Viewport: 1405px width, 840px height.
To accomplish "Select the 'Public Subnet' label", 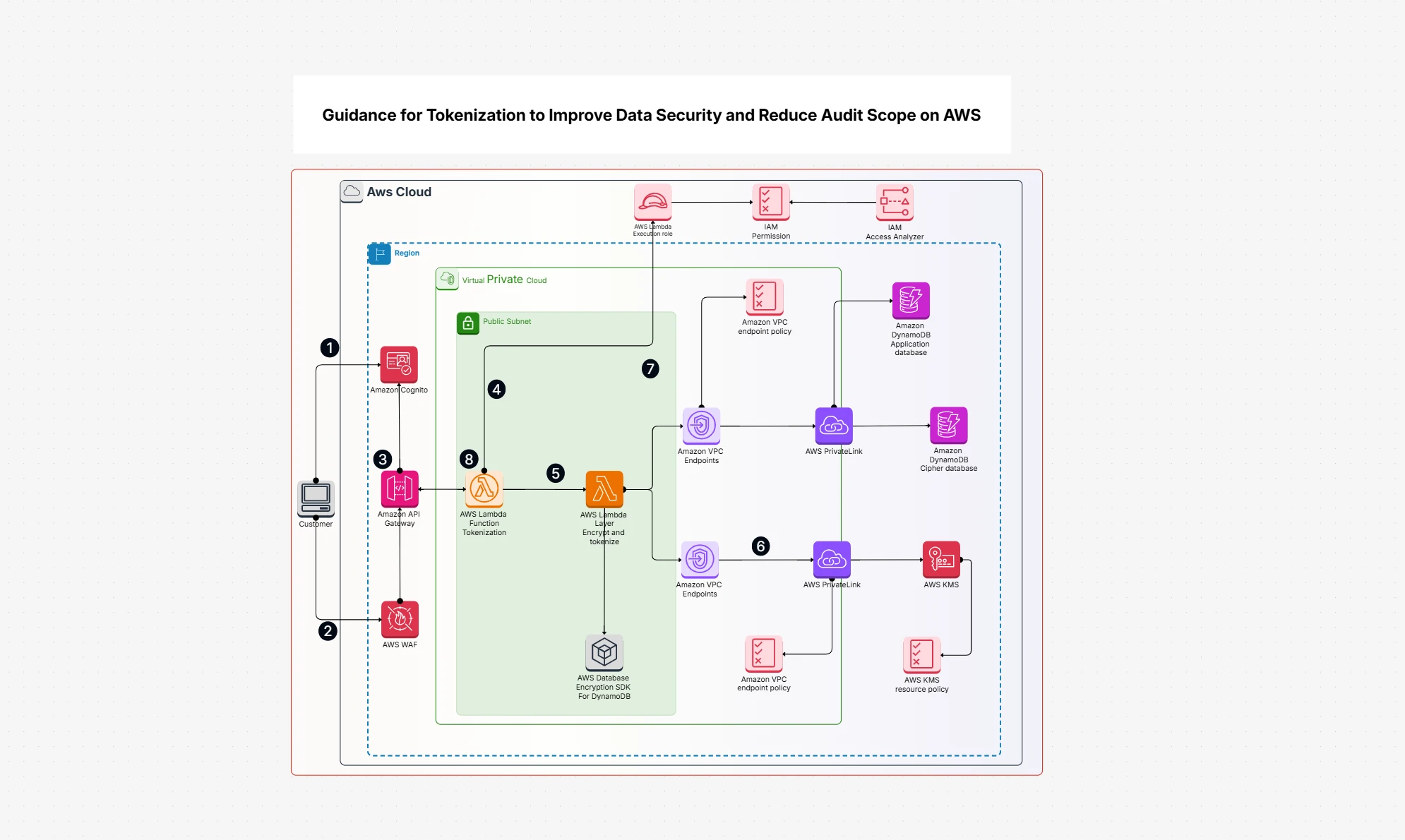I will (507, 321).
